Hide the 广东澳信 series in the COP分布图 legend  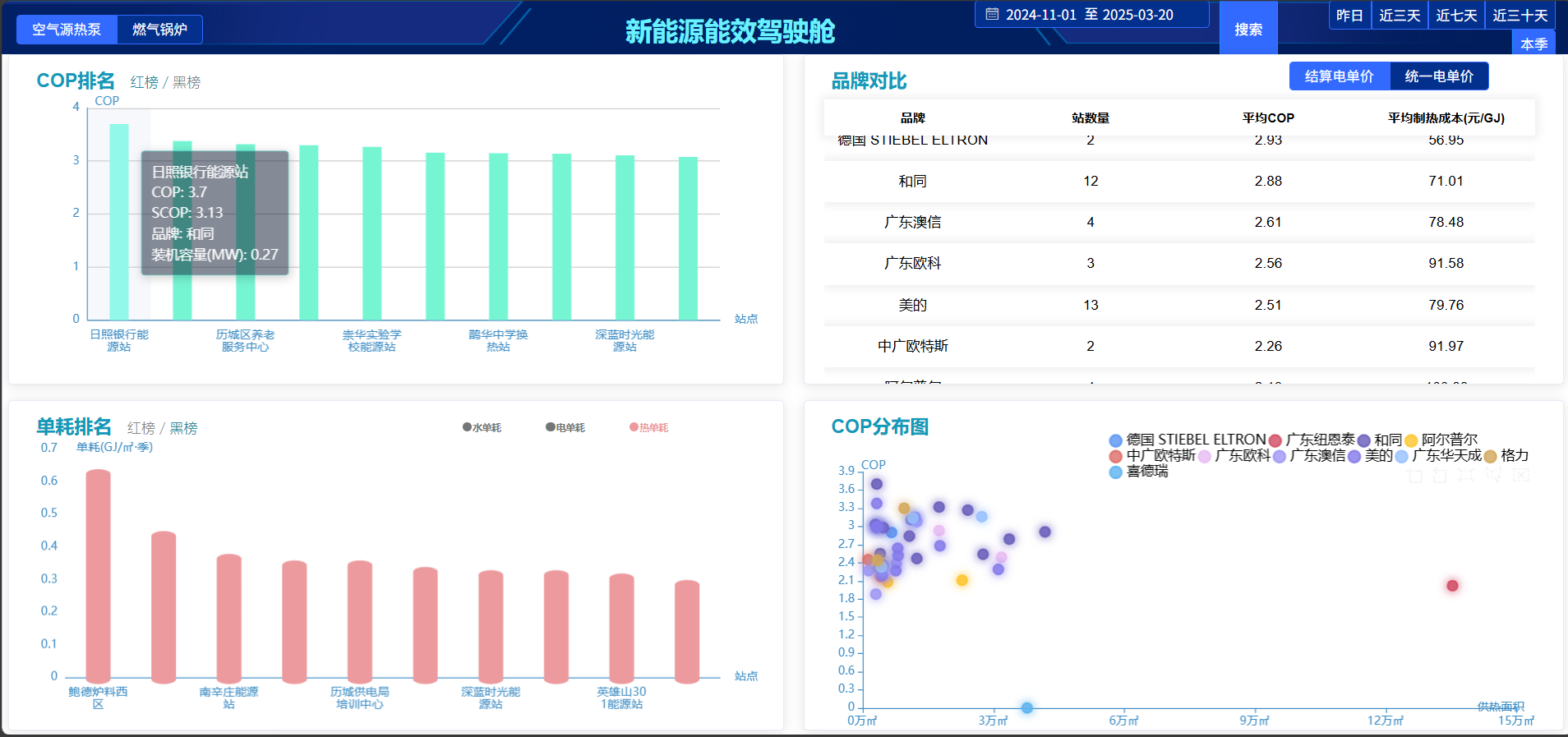point(1309,455)
